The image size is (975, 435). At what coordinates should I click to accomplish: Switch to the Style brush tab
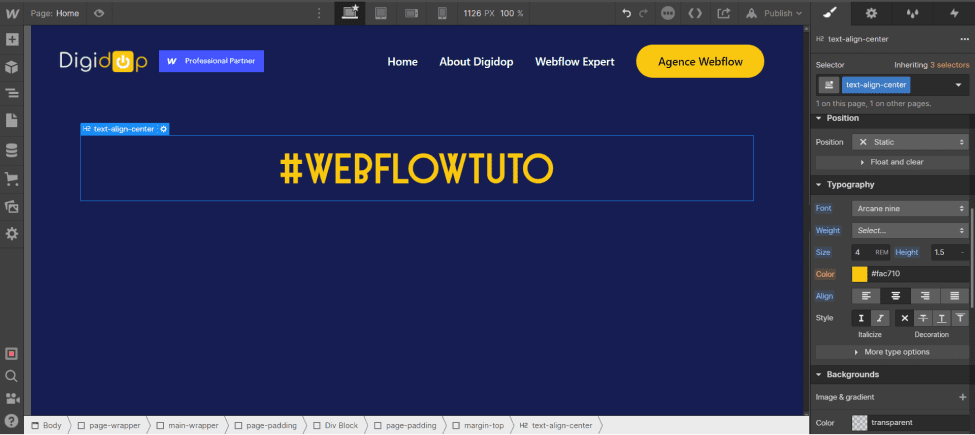[830, 13]
